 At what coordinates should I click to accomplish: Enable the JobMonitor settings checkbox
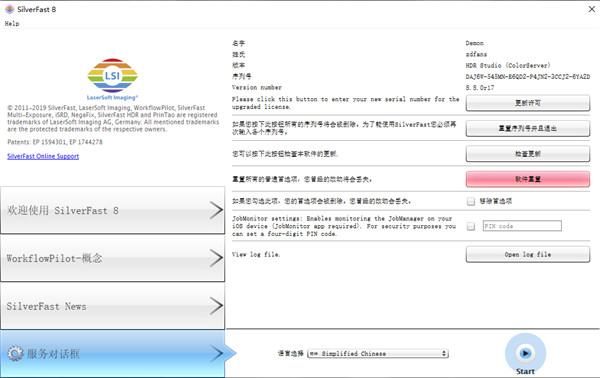[x=471, y=226]
